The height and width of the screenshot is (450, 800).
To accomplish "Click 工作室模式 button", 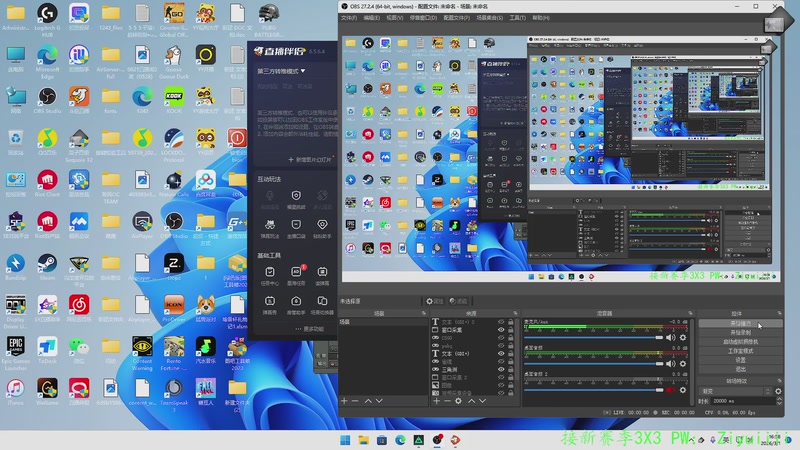I will pyautogui.click(x=740, y=351).
